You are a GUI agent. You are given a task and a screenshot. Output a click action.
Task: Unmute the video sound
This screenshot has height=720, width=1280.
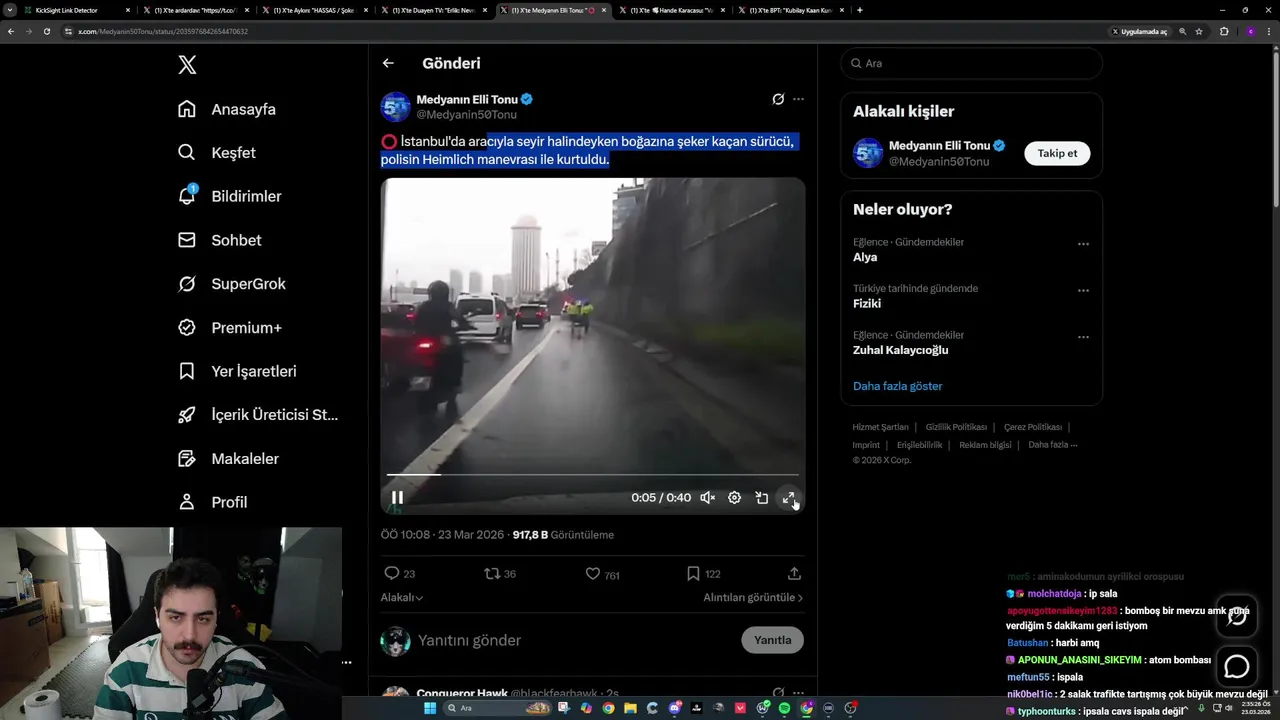pos(707,497)
